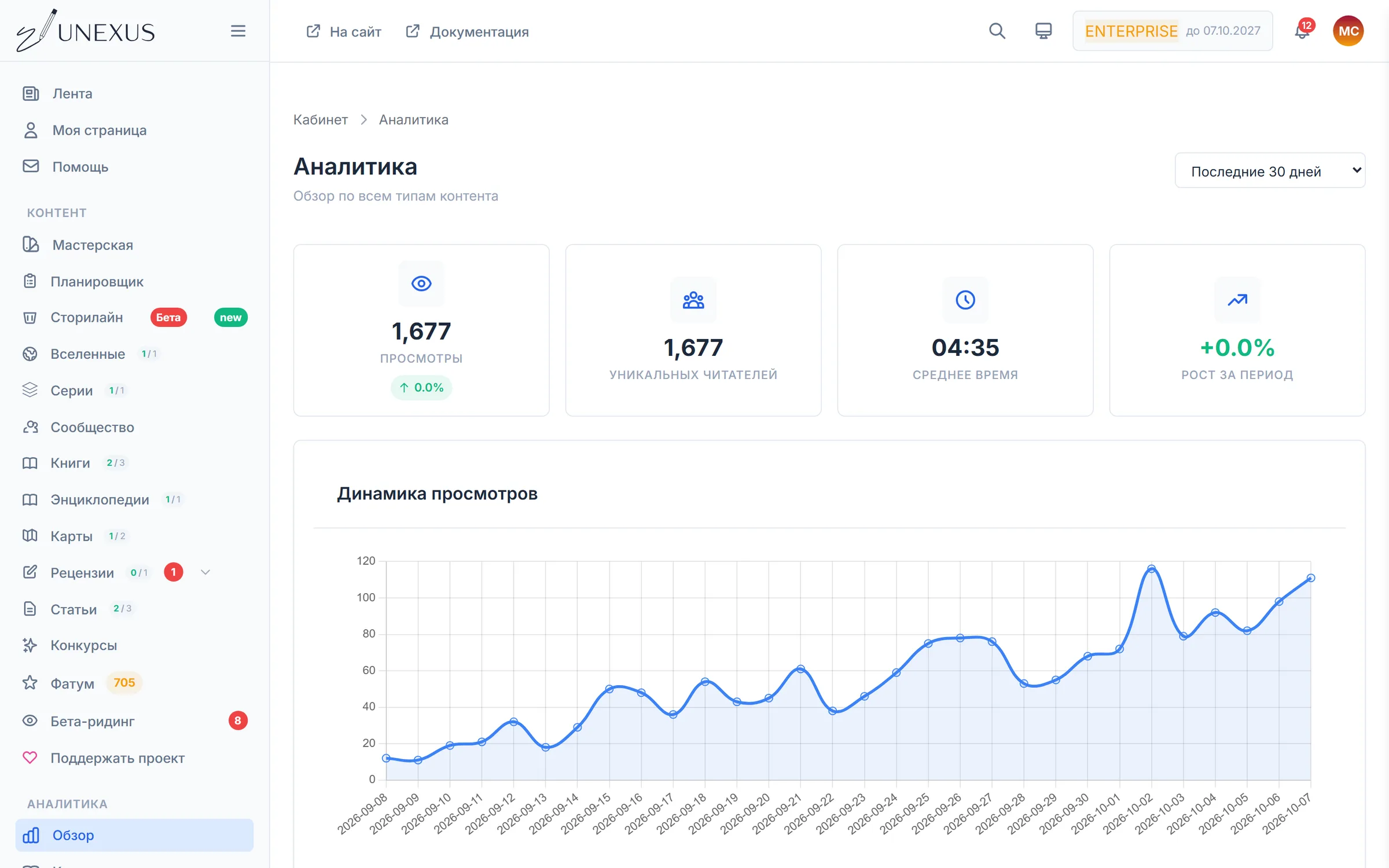Click the readers group icon on card
The height and width of the screenshot is (868, 1389).
(x=693, y=300)
